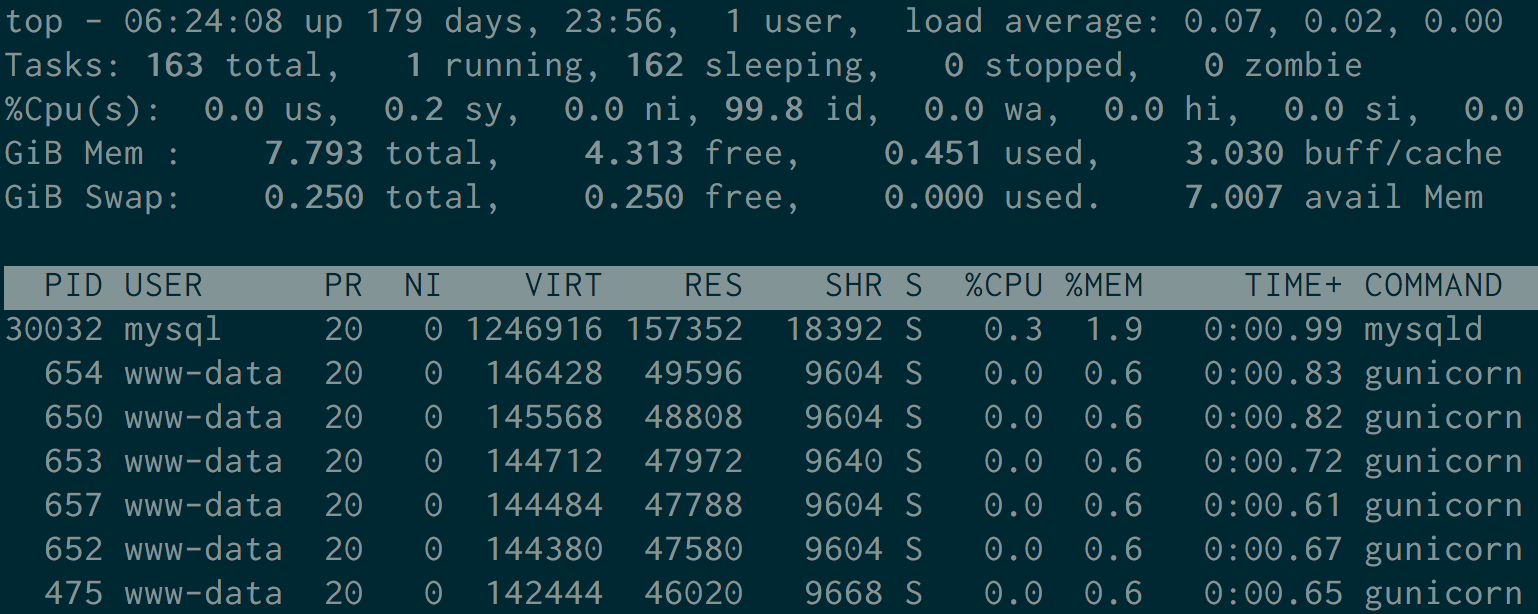Click process ID 30032
The height and width of the screenshot is (614, 1538).
(x=53, y=330)
